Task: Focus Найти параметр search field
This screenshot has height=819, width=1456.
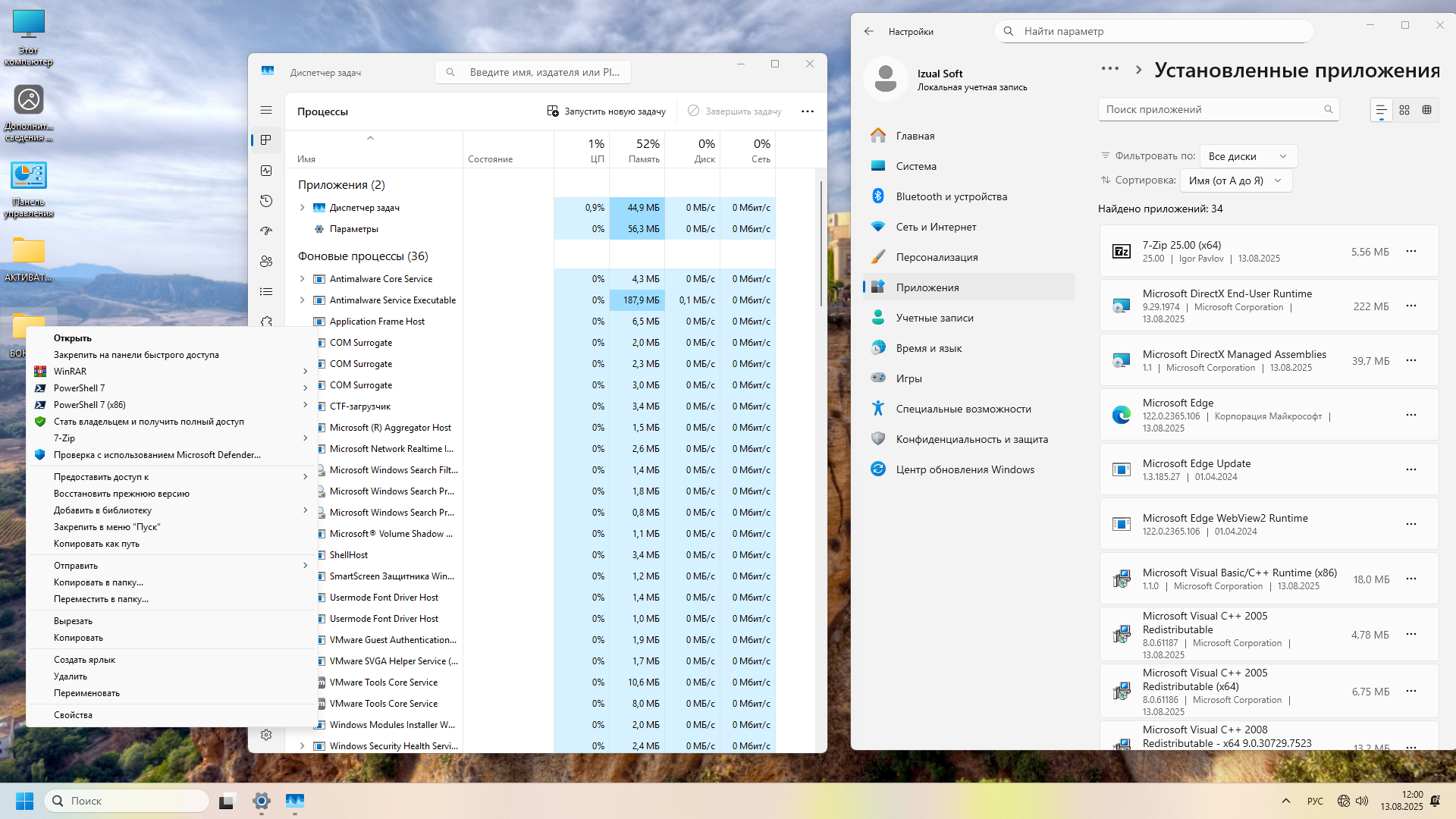Action: pos(1153,31)
